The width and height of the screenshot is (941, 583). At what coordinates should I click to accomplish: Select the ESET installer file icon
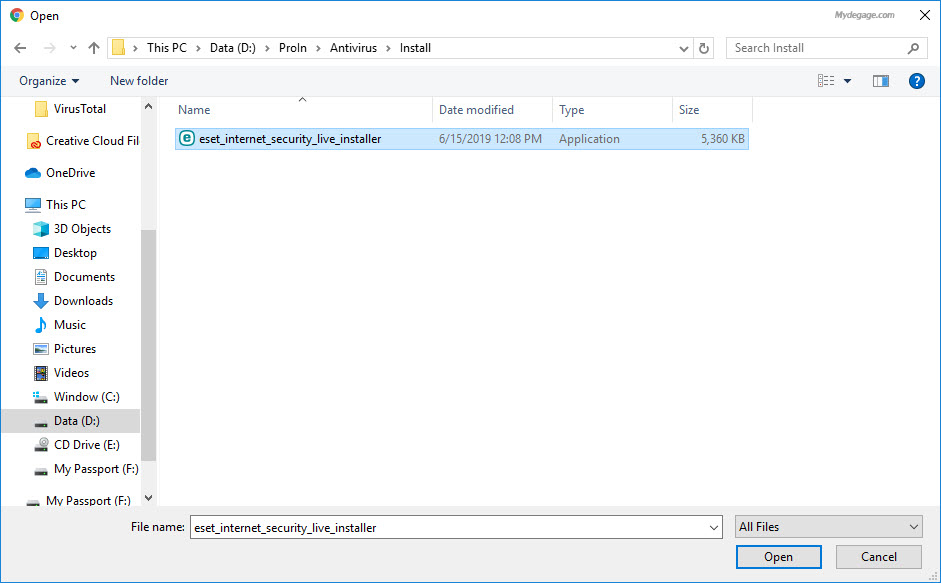[x=186, y=139]
